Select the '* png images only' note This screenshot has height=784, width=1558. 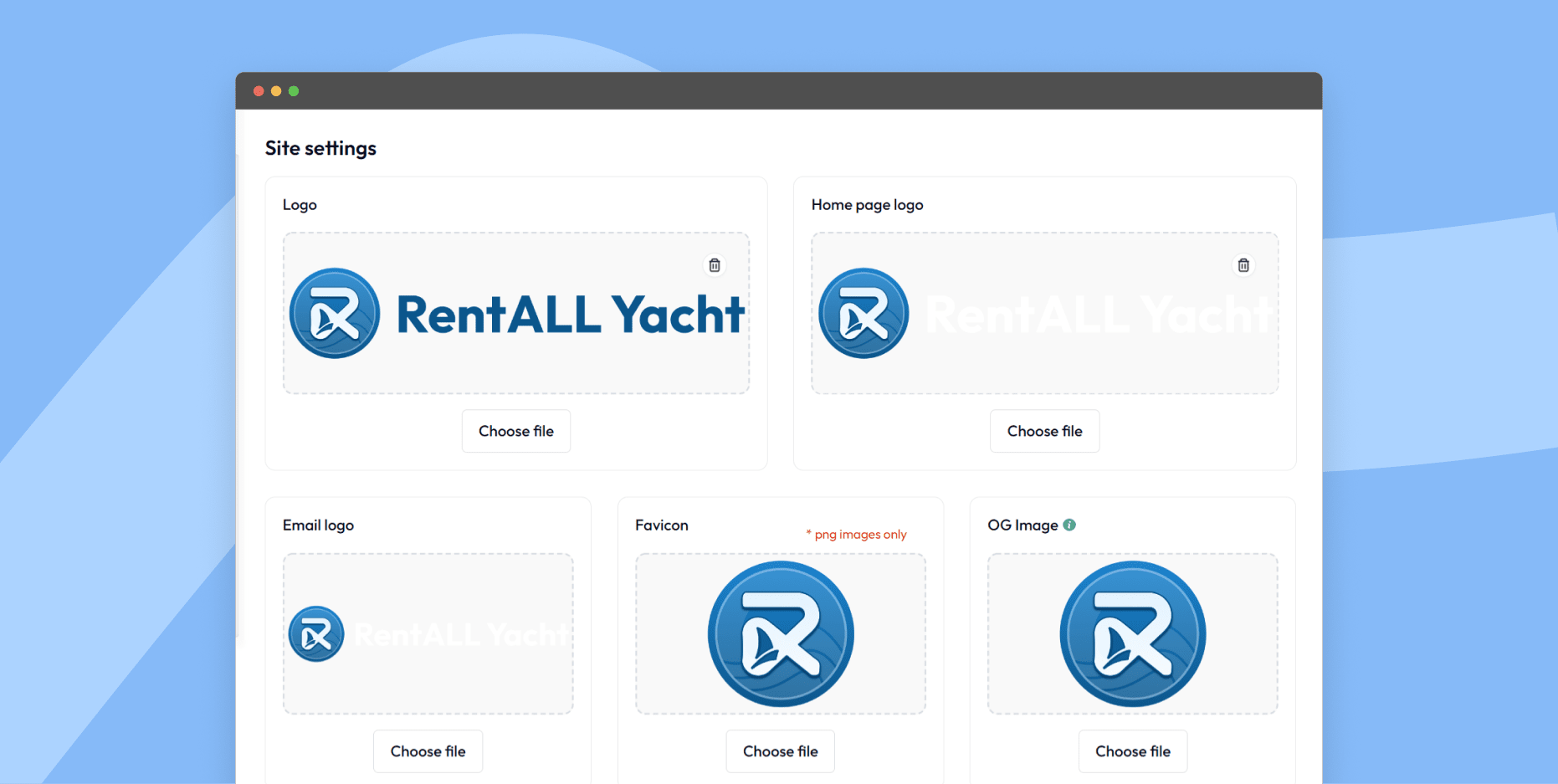856,534
